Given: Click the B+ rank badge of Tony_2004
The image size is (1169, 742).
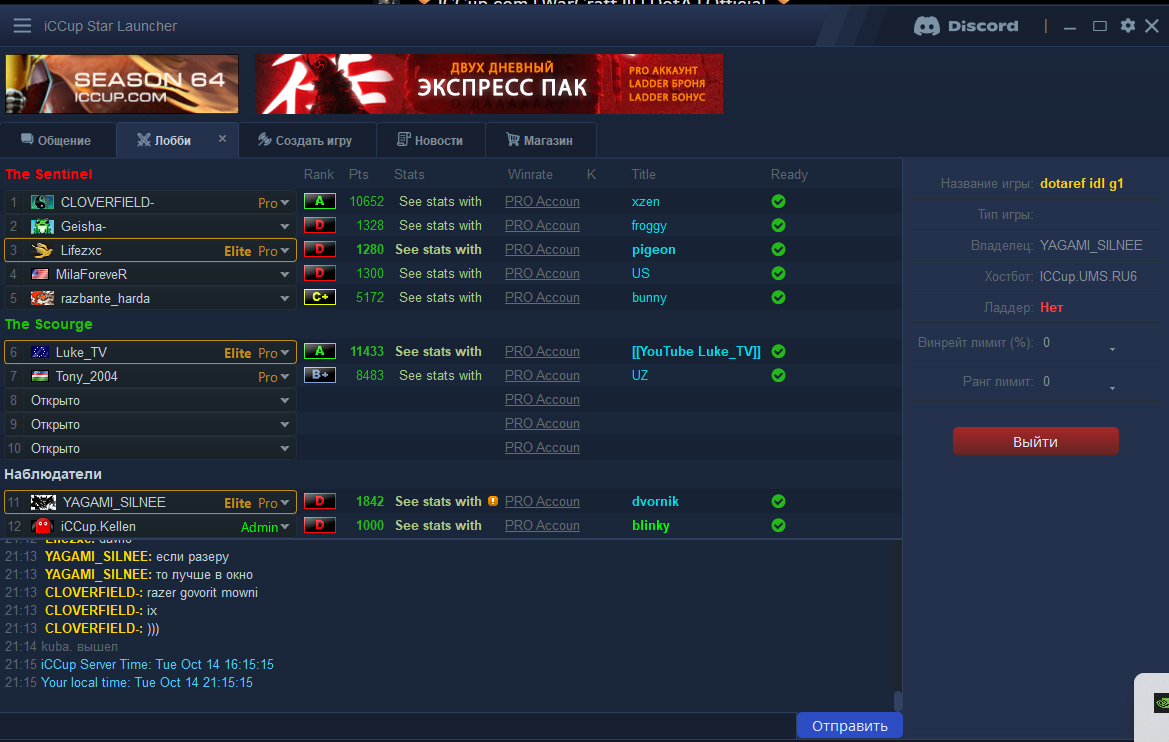Looking at the screenshot, I should (x=320, y=375).
